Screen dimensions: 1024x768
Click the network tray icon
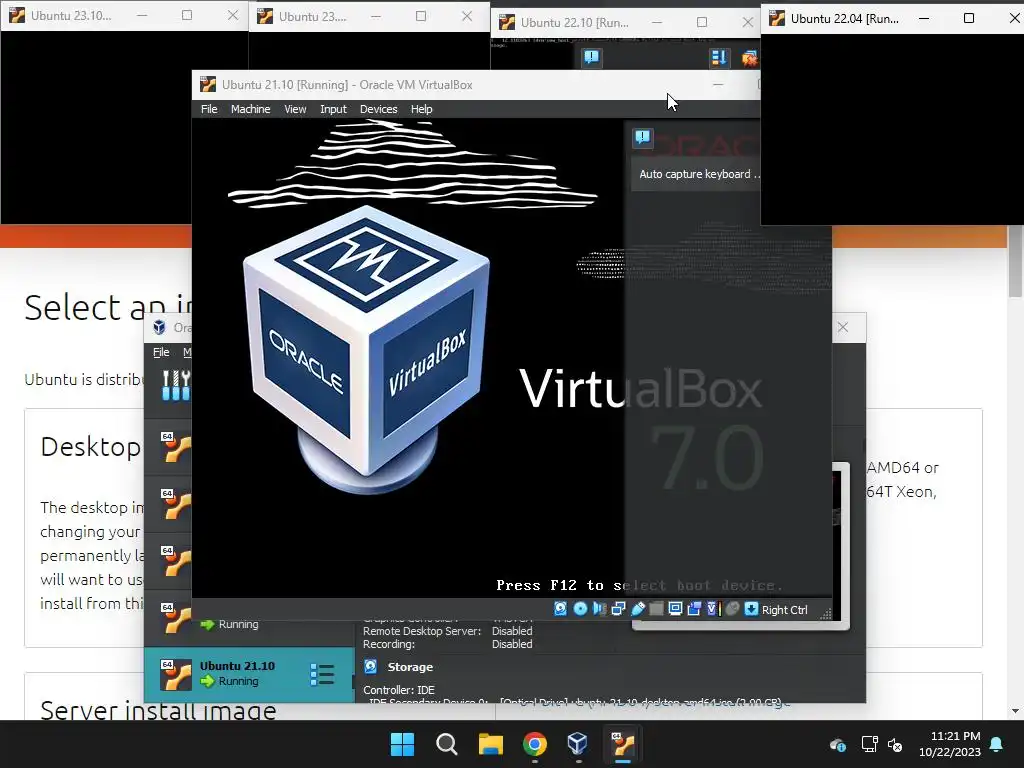coord(869,744)
